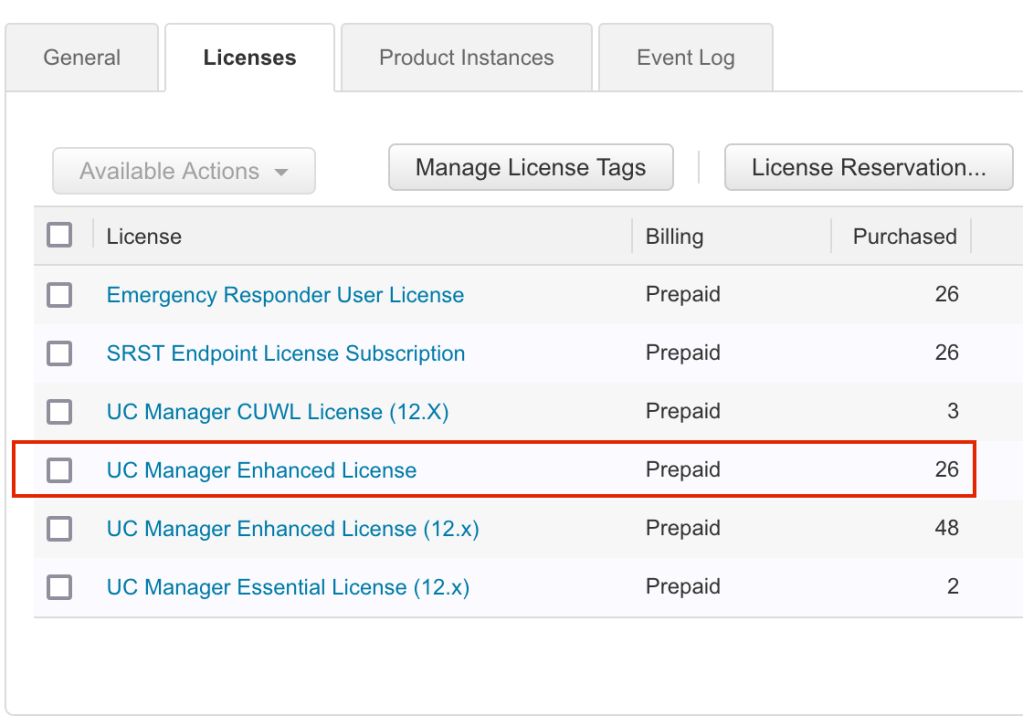Sort by the Purchased column header
Viewport: 1023px width, 716px height.
[x=904, y=237]
